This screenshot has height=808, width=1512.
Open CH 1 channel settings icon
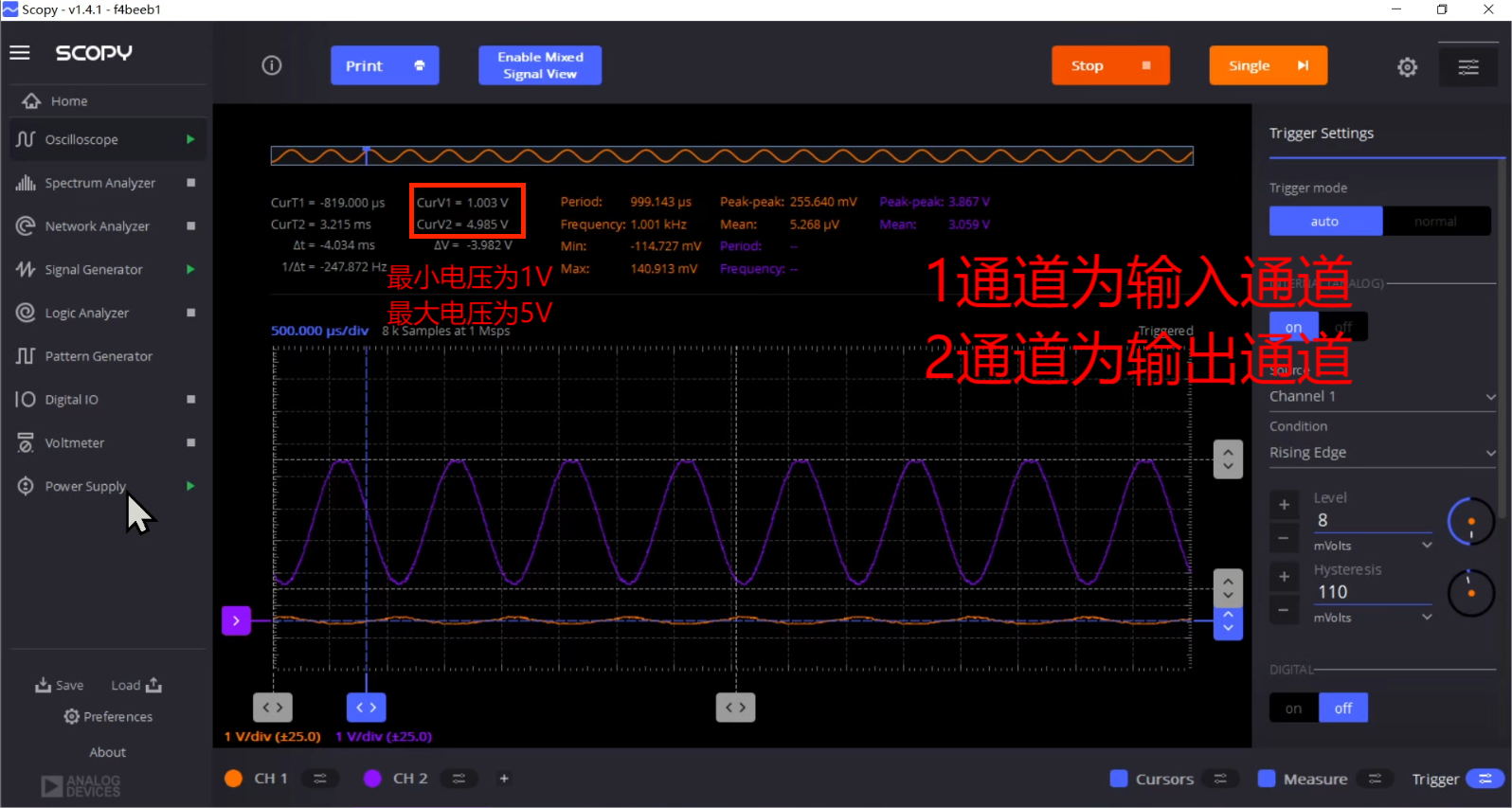320,779
